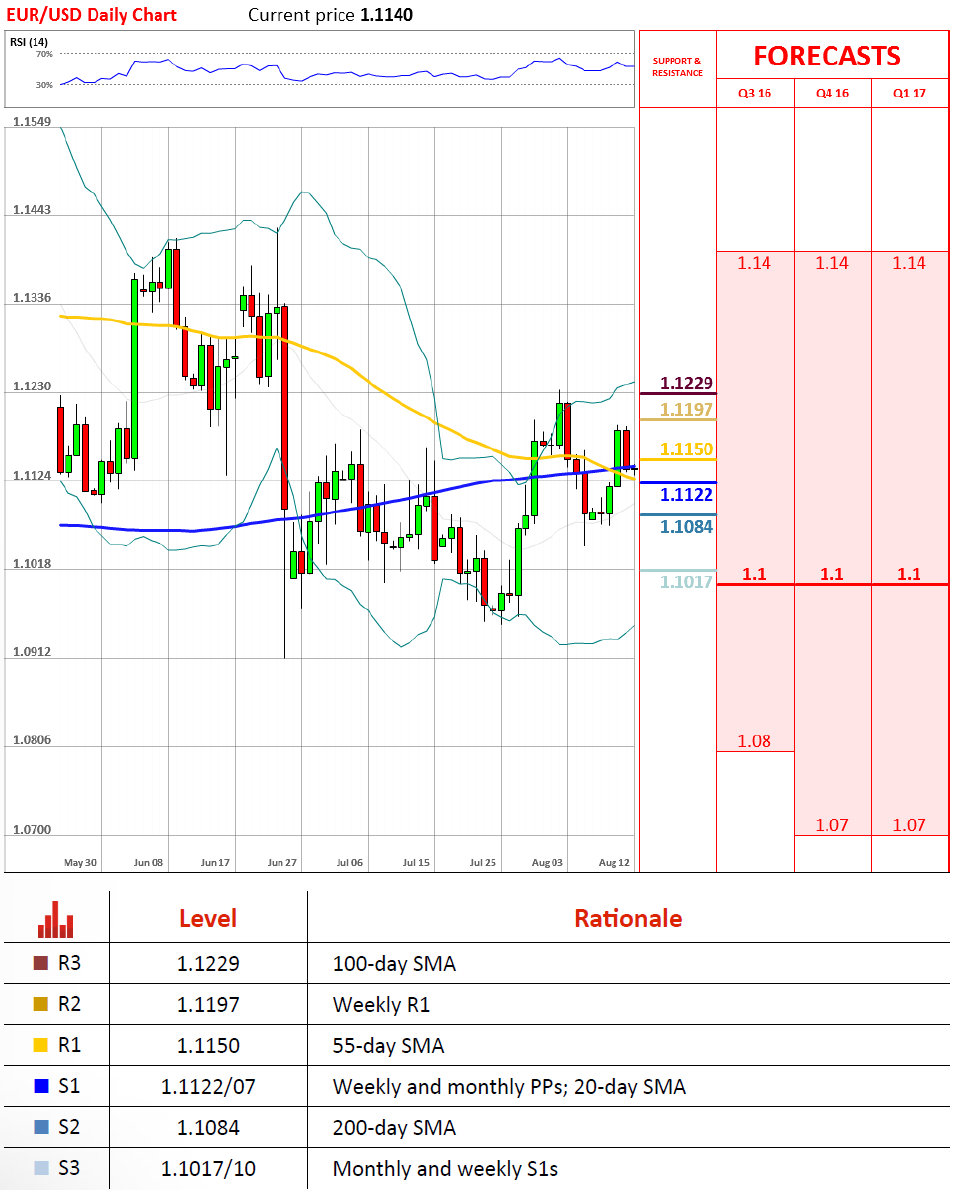Click the 1.1084 support level label
Screen dimensions: 962x1190
[x=687, y=527]
